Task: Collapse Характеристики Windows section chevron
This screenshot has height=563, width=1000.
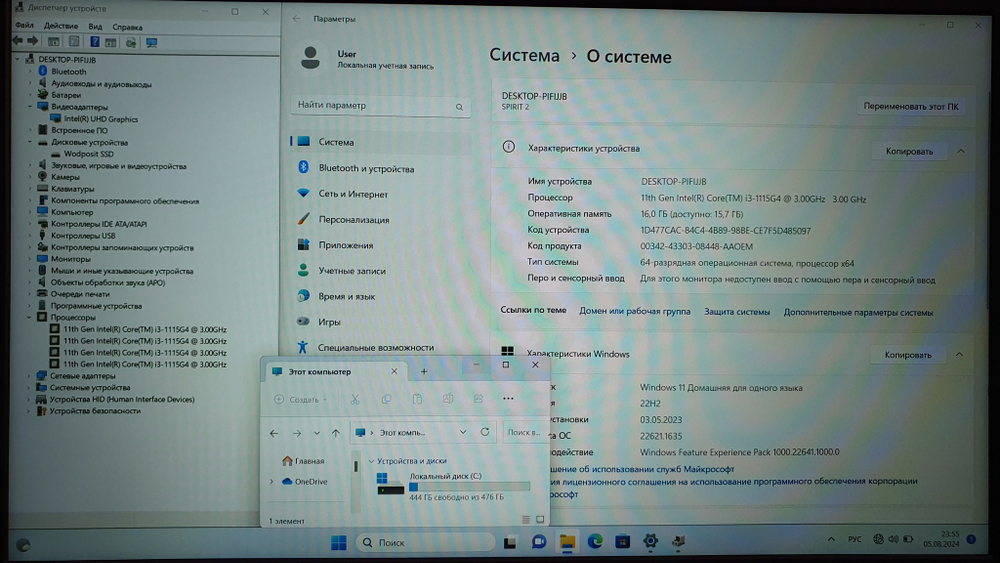Action: (959, 355)
